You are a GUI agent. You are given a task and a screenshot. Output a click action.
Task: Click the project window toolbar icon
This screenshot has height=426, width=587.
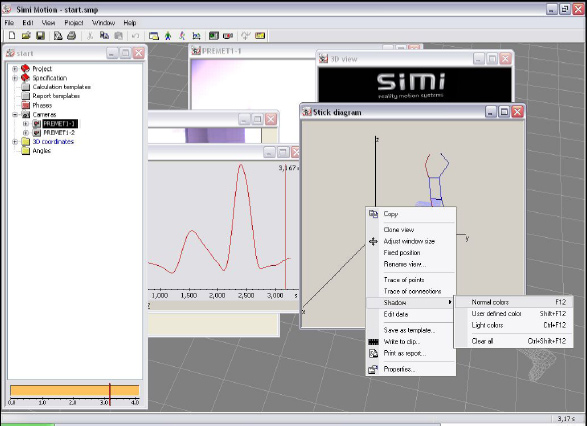(153, 36)
